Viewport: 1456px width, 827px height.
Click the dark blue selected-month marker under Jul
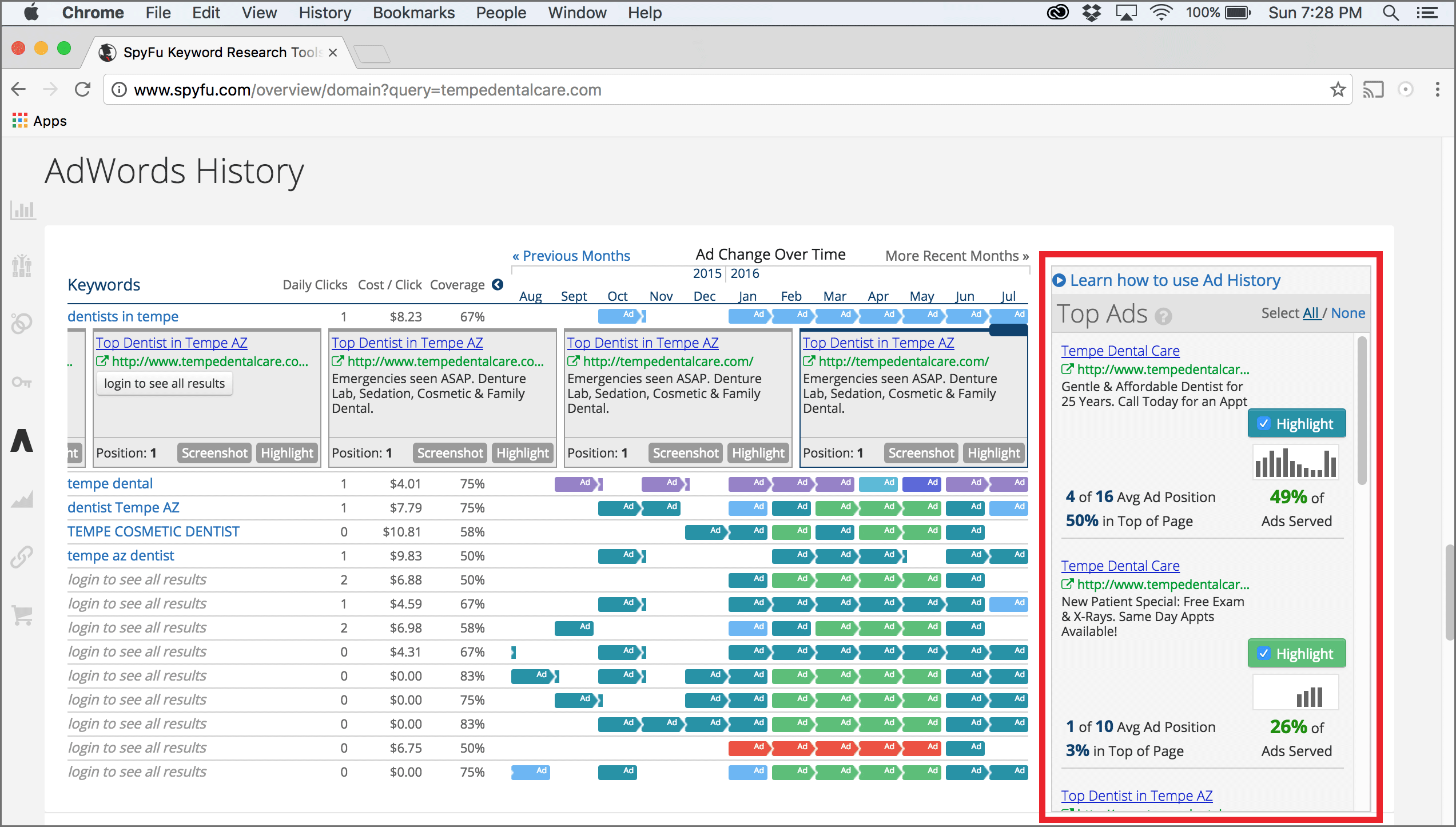point(1008,330)
